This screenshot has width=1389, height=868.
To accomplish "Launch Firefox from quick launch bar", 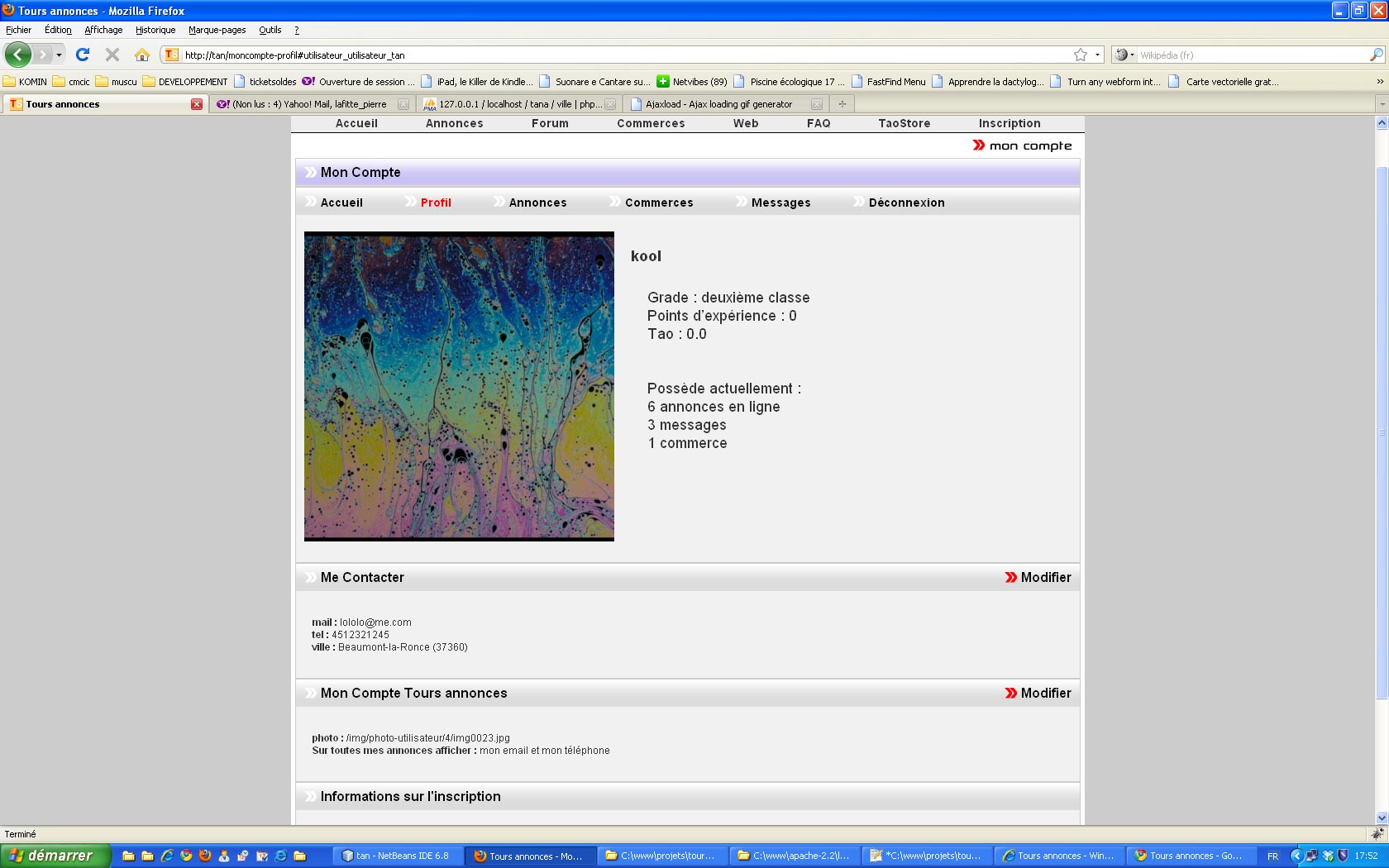I will (205, 856).
